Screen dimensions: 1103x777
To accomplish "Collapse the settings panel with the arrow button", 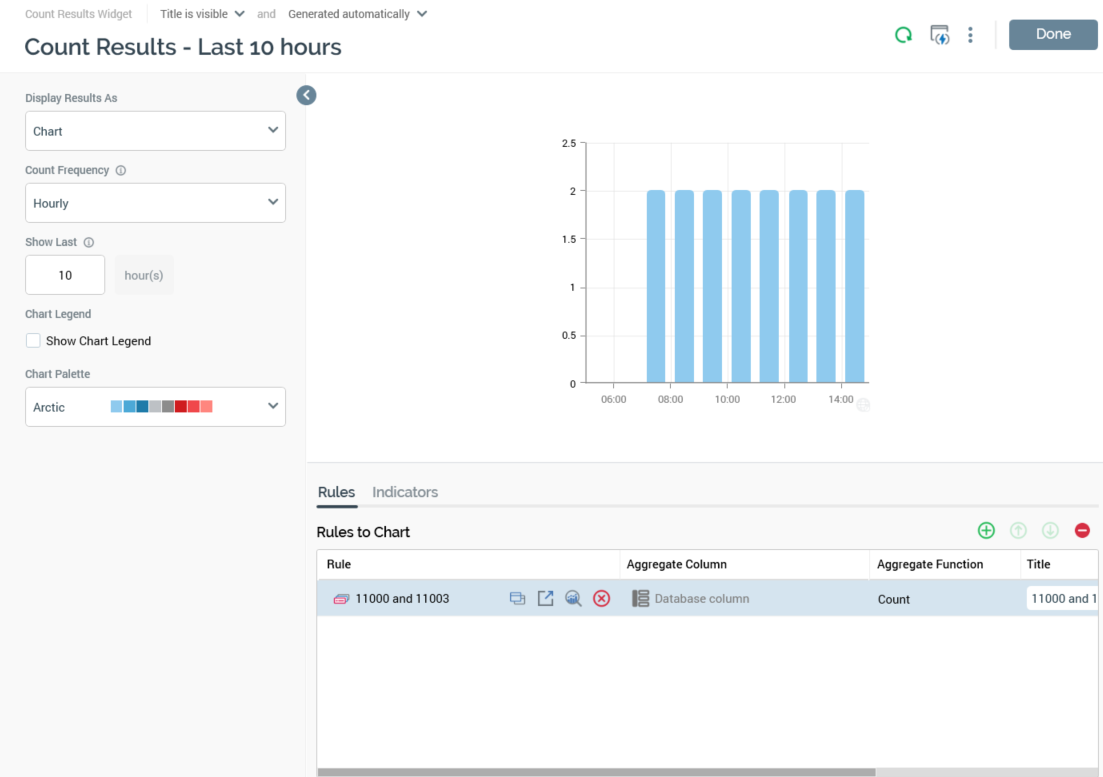I will (307, 95).
